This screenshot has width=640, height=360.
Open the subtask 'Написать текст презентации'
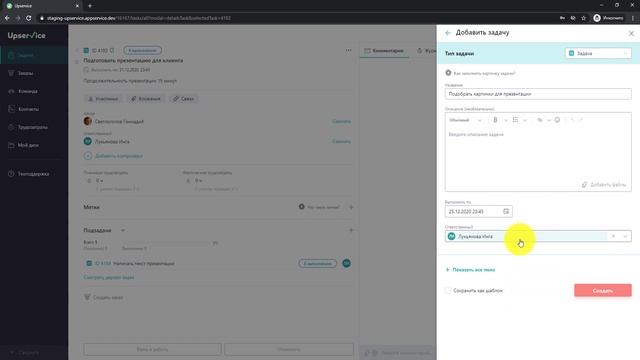[x=143, y=263]
